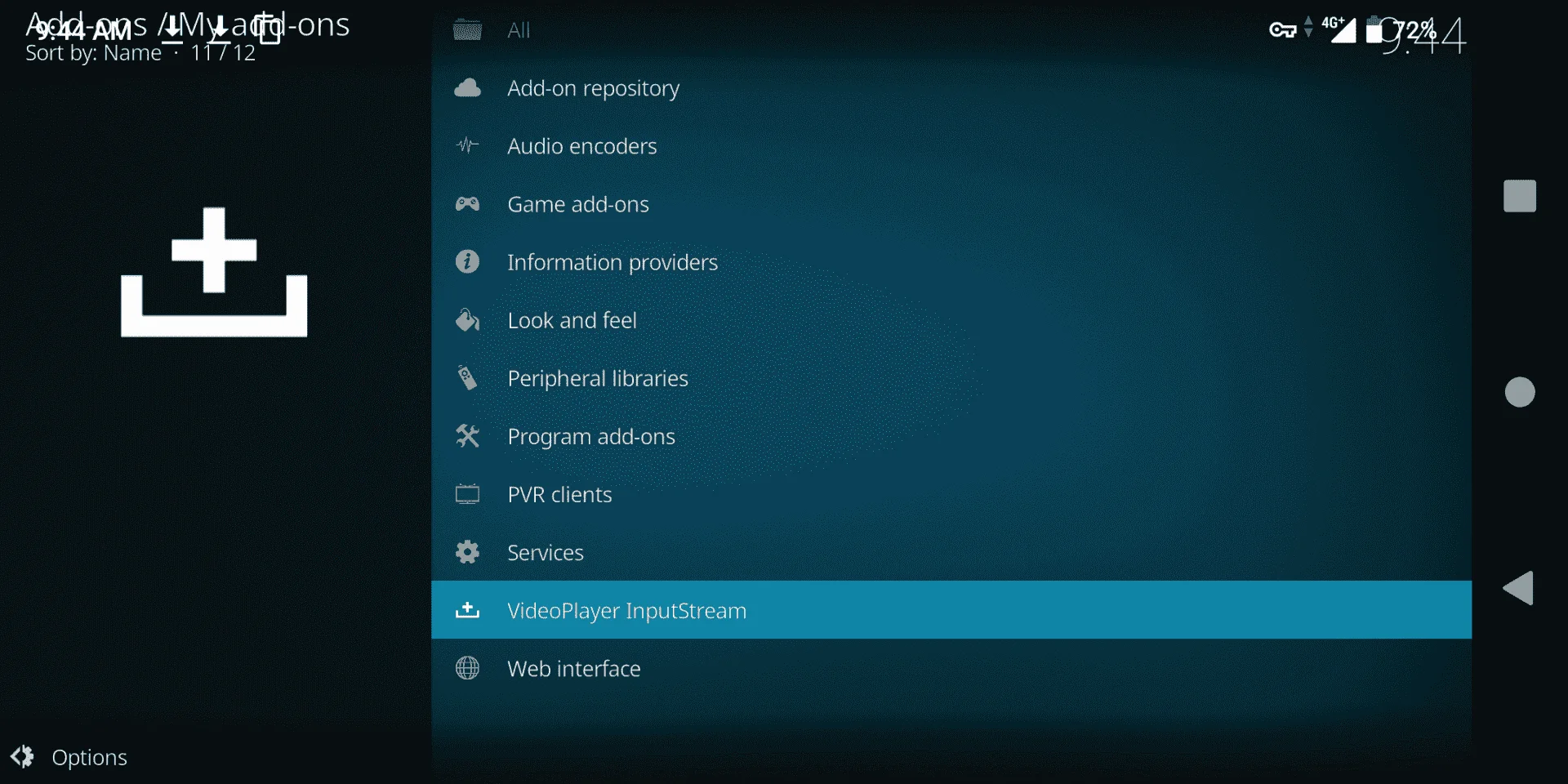Image resolution: width=1568 pixels, height=784 pixels.
Task: Click the globe icon for Web interface
Action: [467, 668]
